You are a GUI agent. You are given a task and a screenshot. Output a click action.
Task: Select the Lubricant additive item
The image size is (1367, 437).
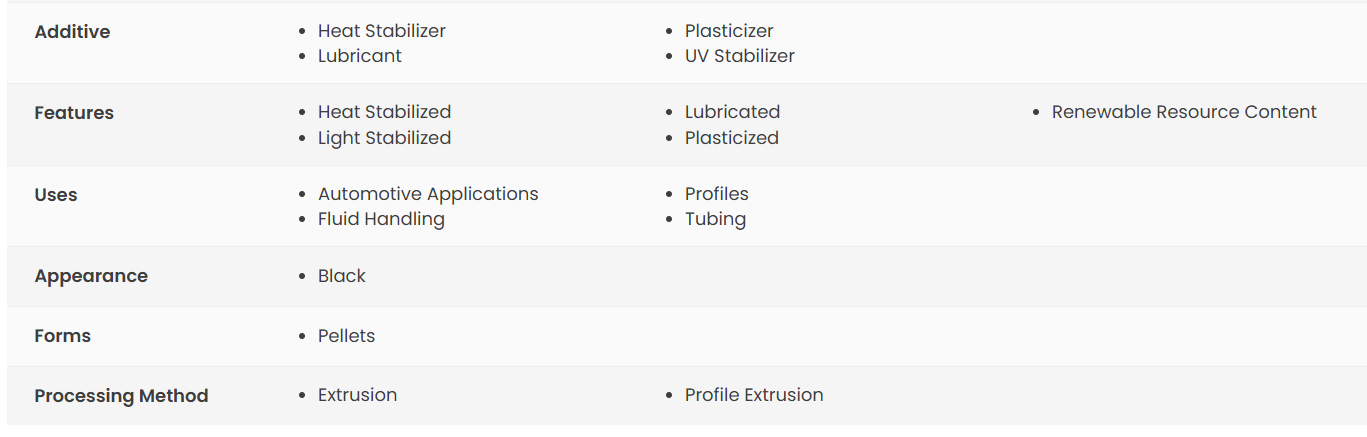360,56
